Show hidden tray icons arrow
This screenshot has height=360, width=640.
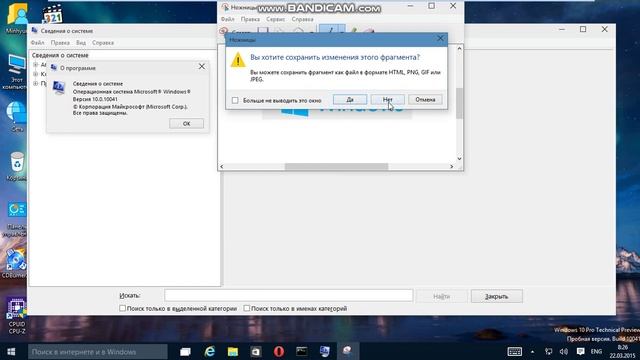(x=532, y=351)
